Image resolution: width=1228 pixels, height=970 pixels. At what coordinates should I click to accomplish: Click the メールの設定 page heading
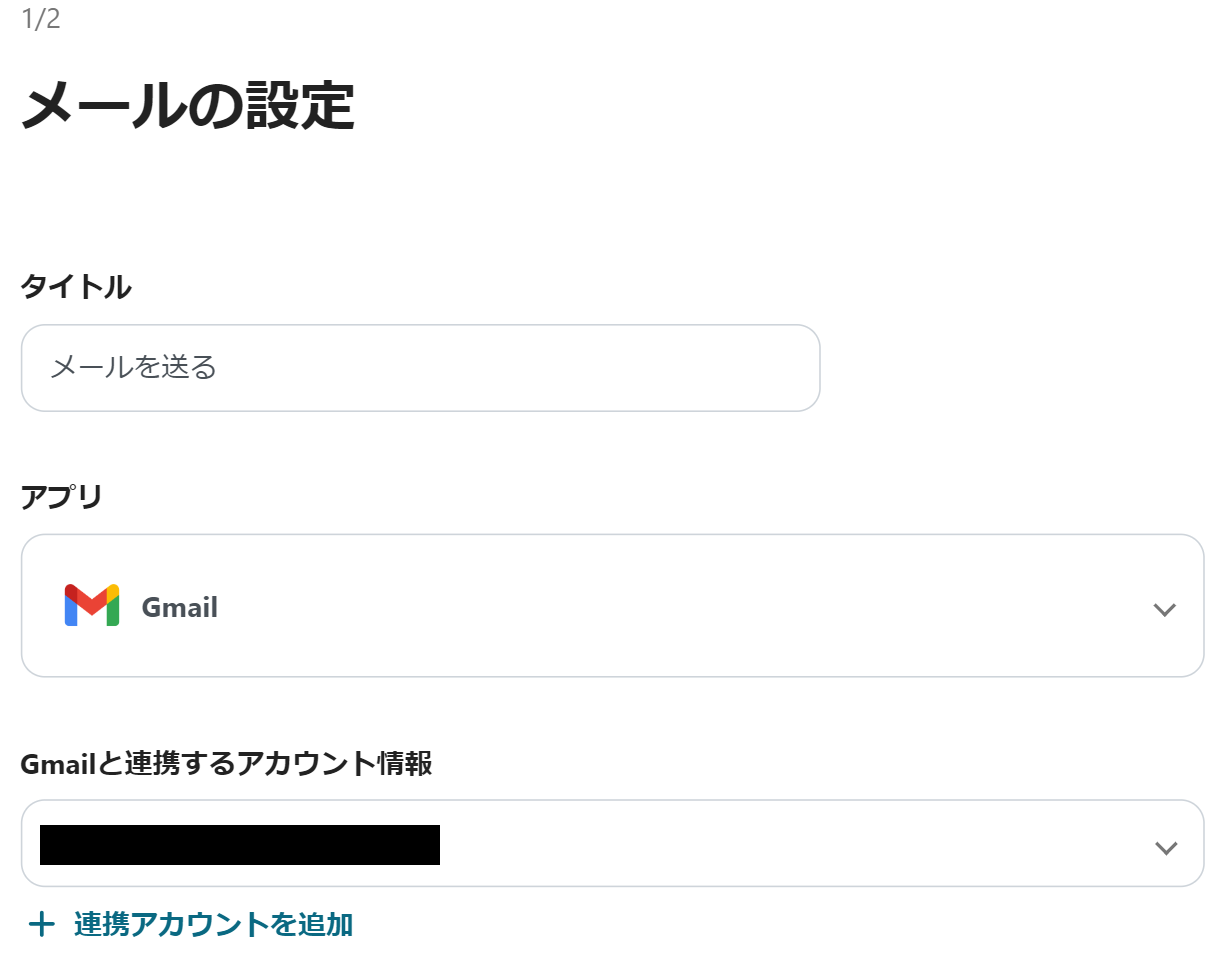pyautogui.click(x=188, y=107)
